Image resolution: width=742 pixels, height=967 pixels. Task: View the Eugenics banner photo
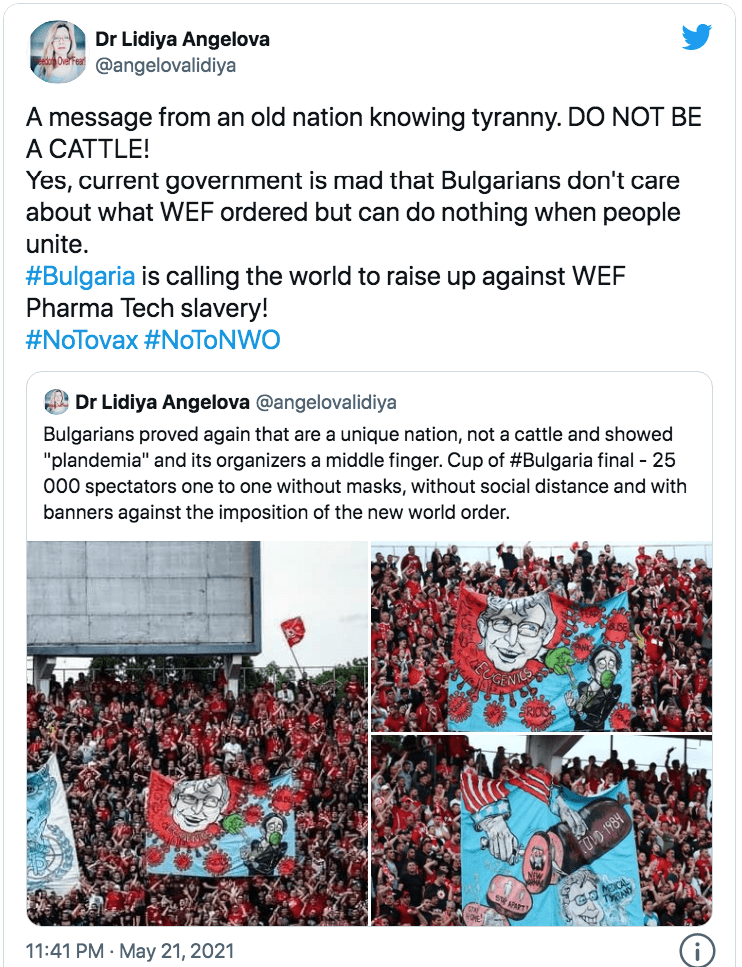click(542, 636)
